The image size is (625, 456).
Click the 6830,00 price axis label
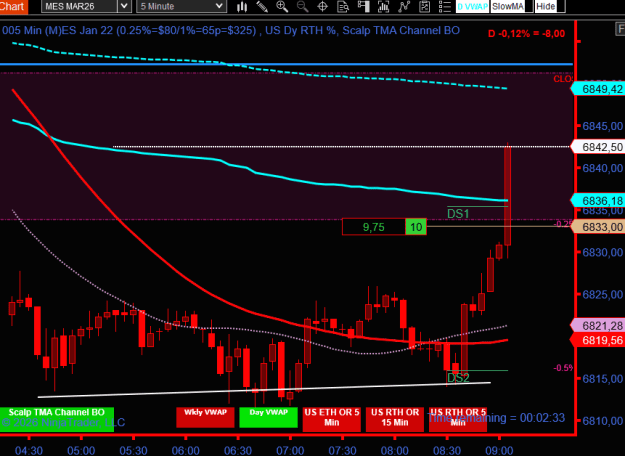(602, 252)
